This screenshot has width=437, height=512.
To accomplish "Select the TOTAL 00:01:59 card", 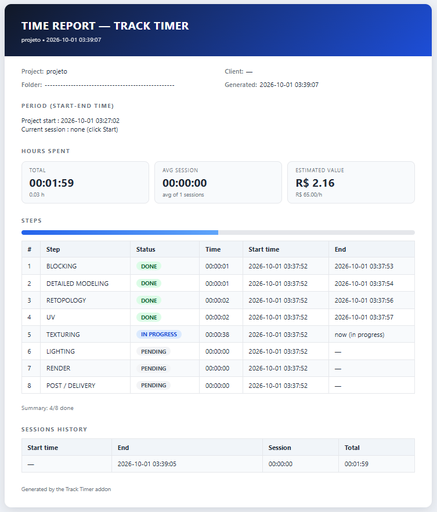I will tap(85, 182).
